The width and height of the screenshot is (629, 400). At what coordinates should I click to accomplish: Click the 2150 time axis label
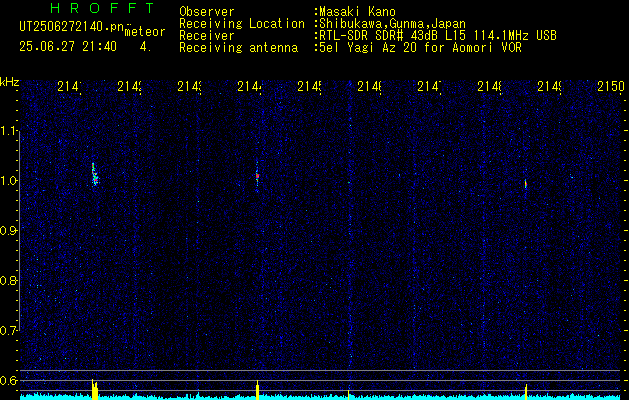tap(611, 86)
